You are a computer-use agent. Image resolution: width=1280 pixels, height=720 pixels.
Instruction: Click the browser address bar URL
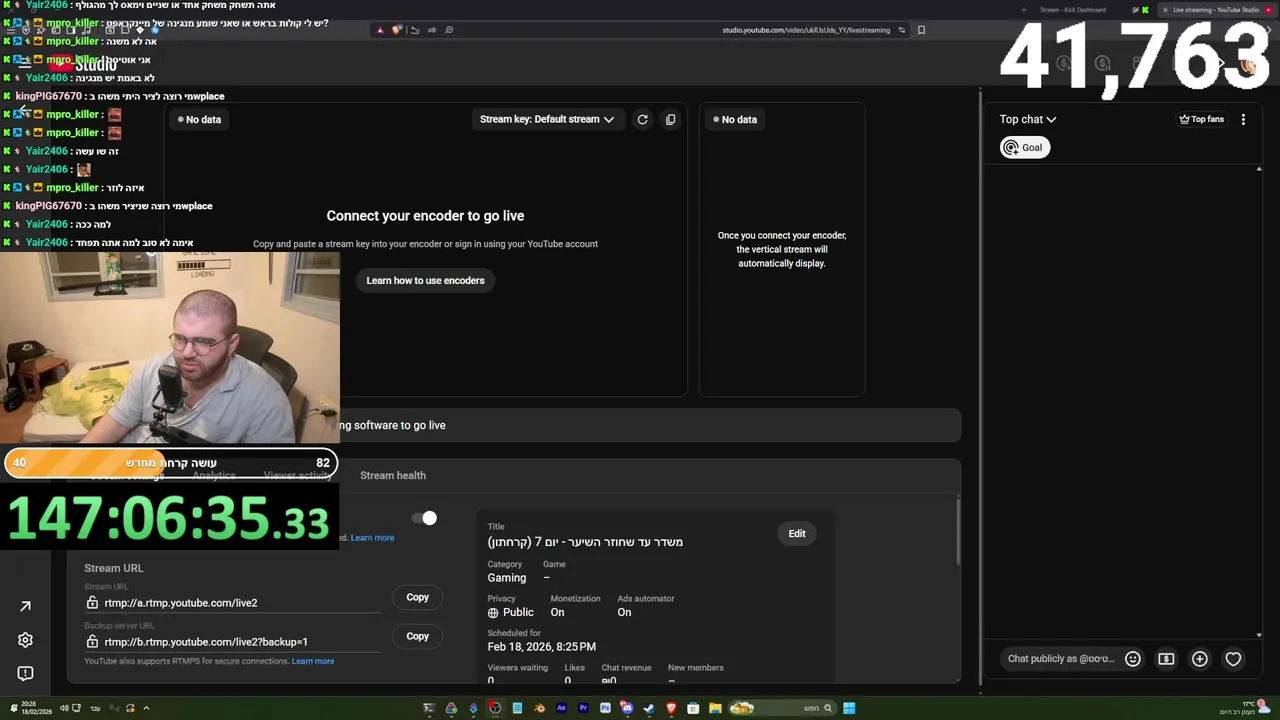click(x=806, y=30)
